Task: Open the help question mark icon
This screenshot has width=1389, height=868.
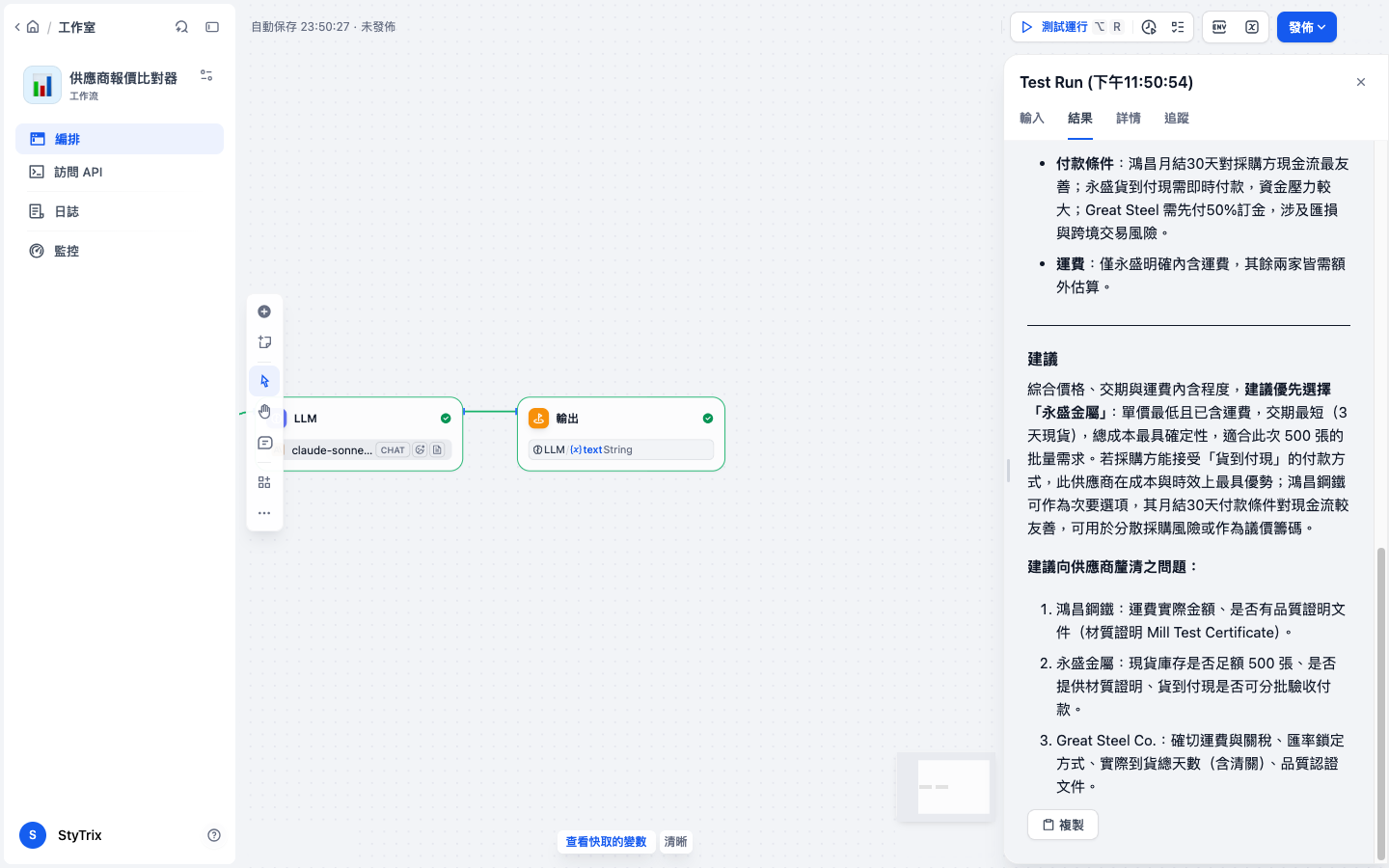Action: click(214, 835)
